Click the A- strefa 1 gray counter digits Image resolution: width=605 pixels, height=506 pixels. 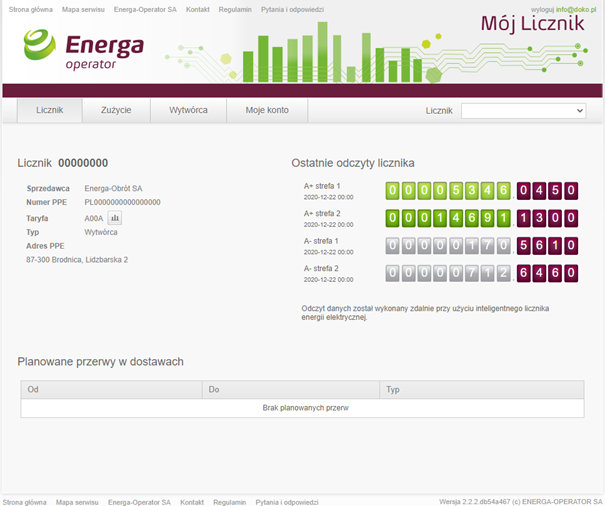coord(448,245)
